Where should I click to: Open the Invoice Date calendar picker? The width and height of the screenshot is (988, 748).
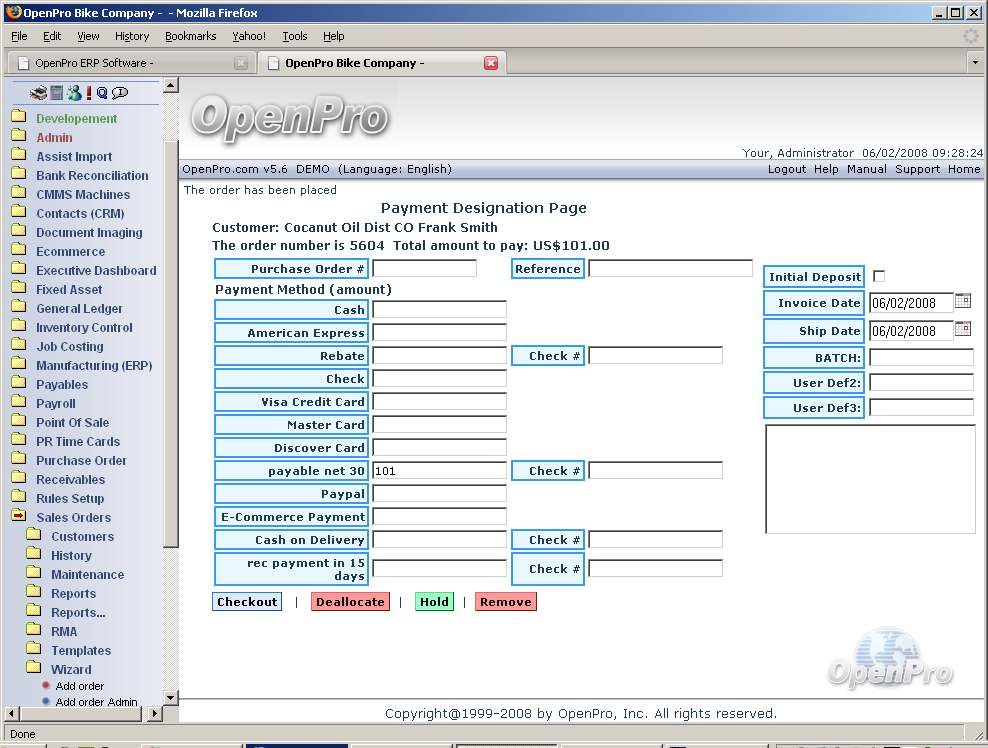(963, 301)
